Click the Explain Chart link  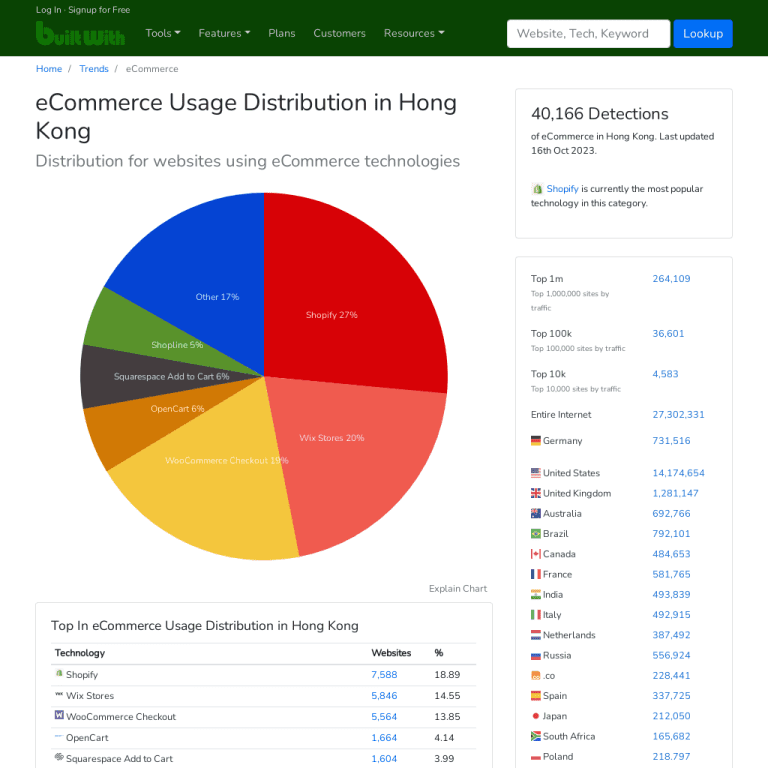458,589
